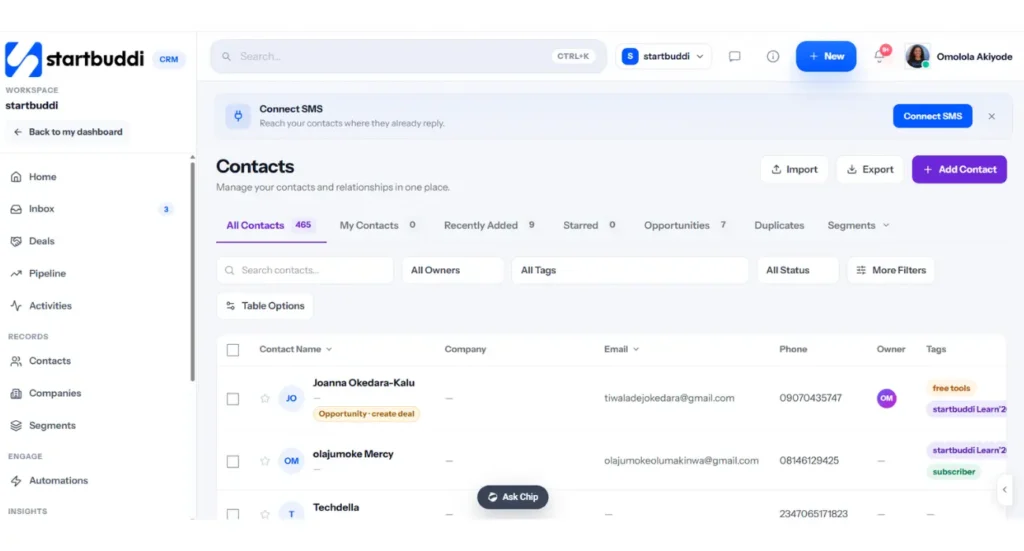Click the CRM badge next to logo
This screenshot has width=1024, height=551.
click(x=168, y=59)
